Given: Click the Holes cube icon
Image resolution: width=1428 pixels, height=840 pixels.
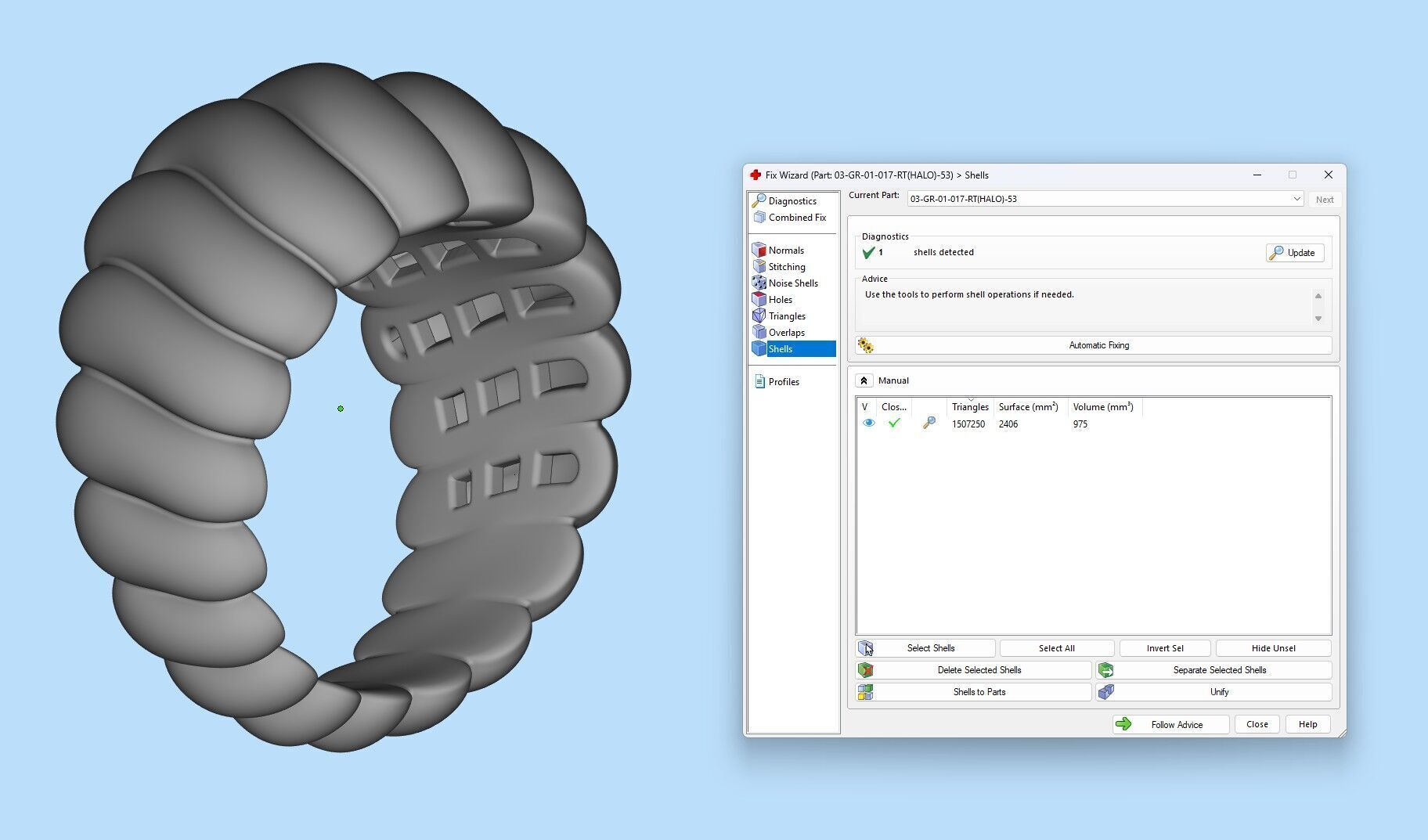Looking at the screenshot, I should [759, 299].
